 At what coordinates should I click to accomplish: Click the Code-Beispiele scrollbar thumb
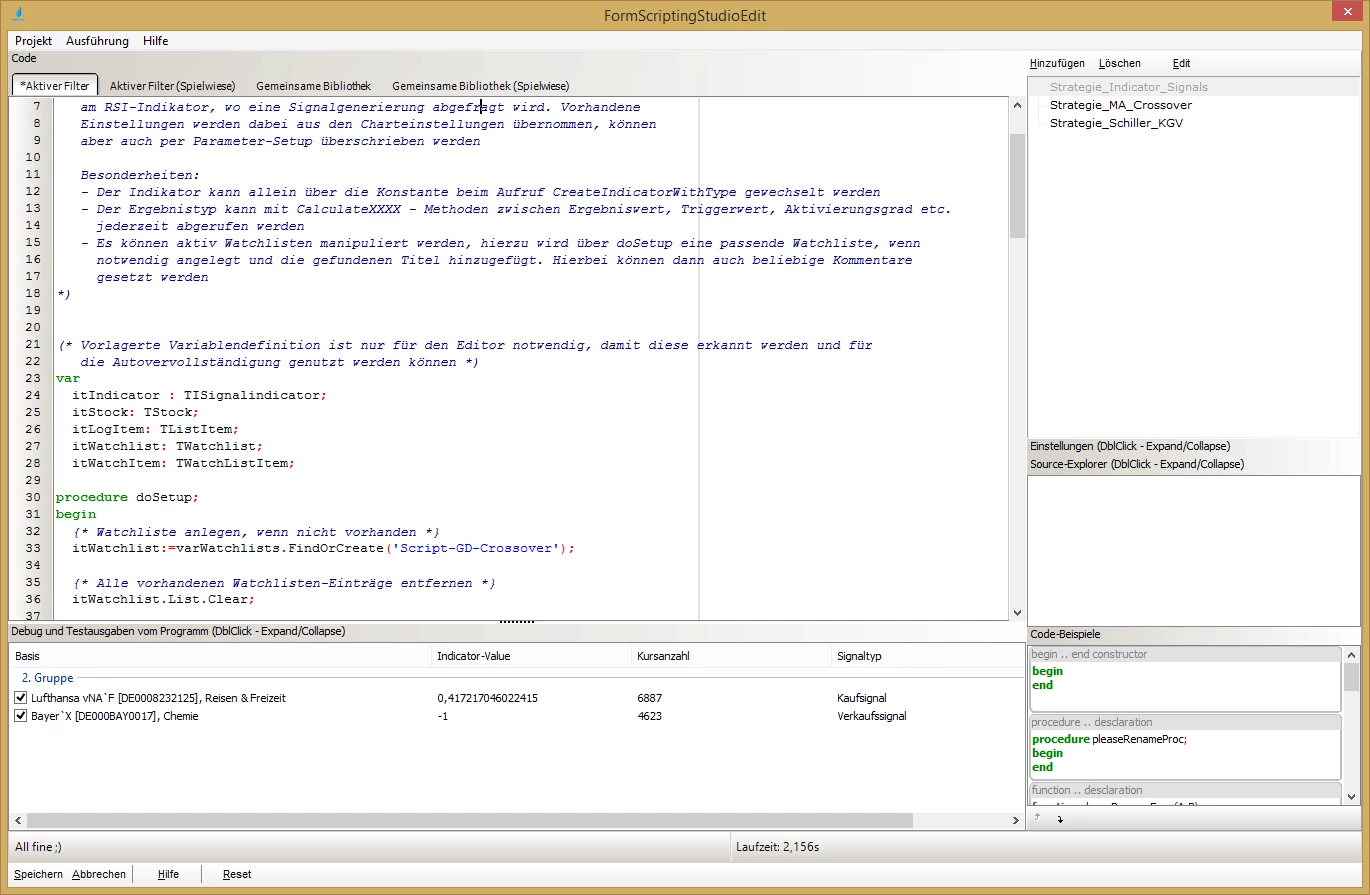click(1352, 677)
